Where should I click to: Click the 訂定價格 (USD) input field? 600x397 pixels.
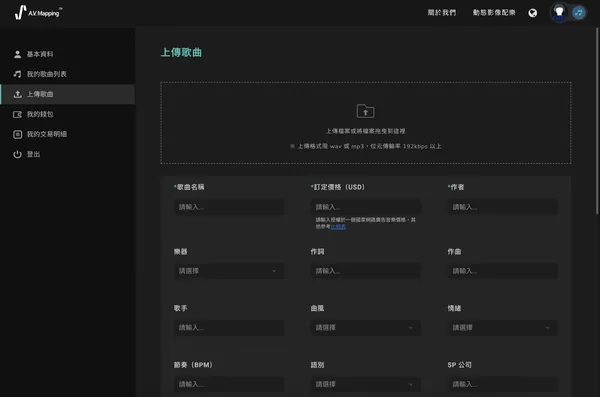tap(365, 207)
